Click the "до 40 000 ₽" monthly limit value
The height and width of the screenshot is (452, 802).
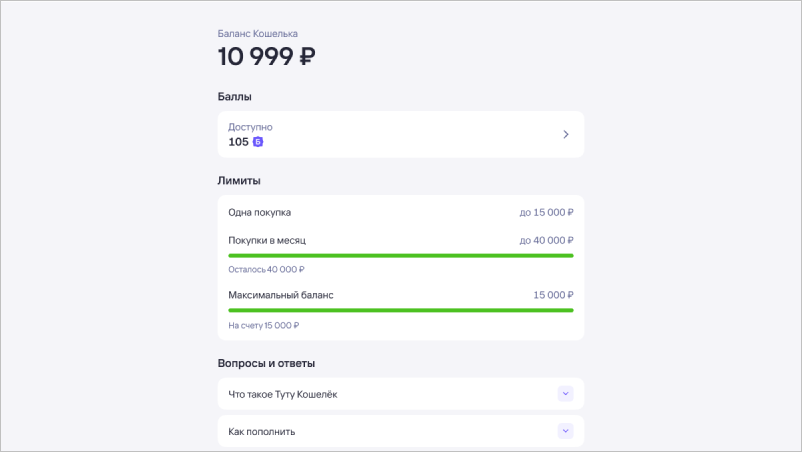(x=546, y=240)
